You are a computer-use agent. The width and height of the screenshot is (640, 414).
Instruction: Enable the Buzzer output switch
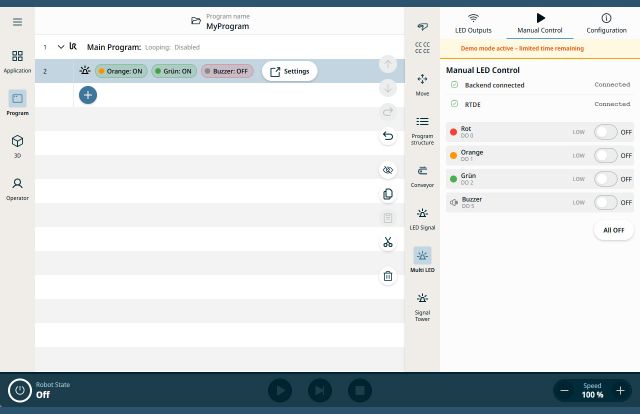pyautogui.click(x=605, y=202)
